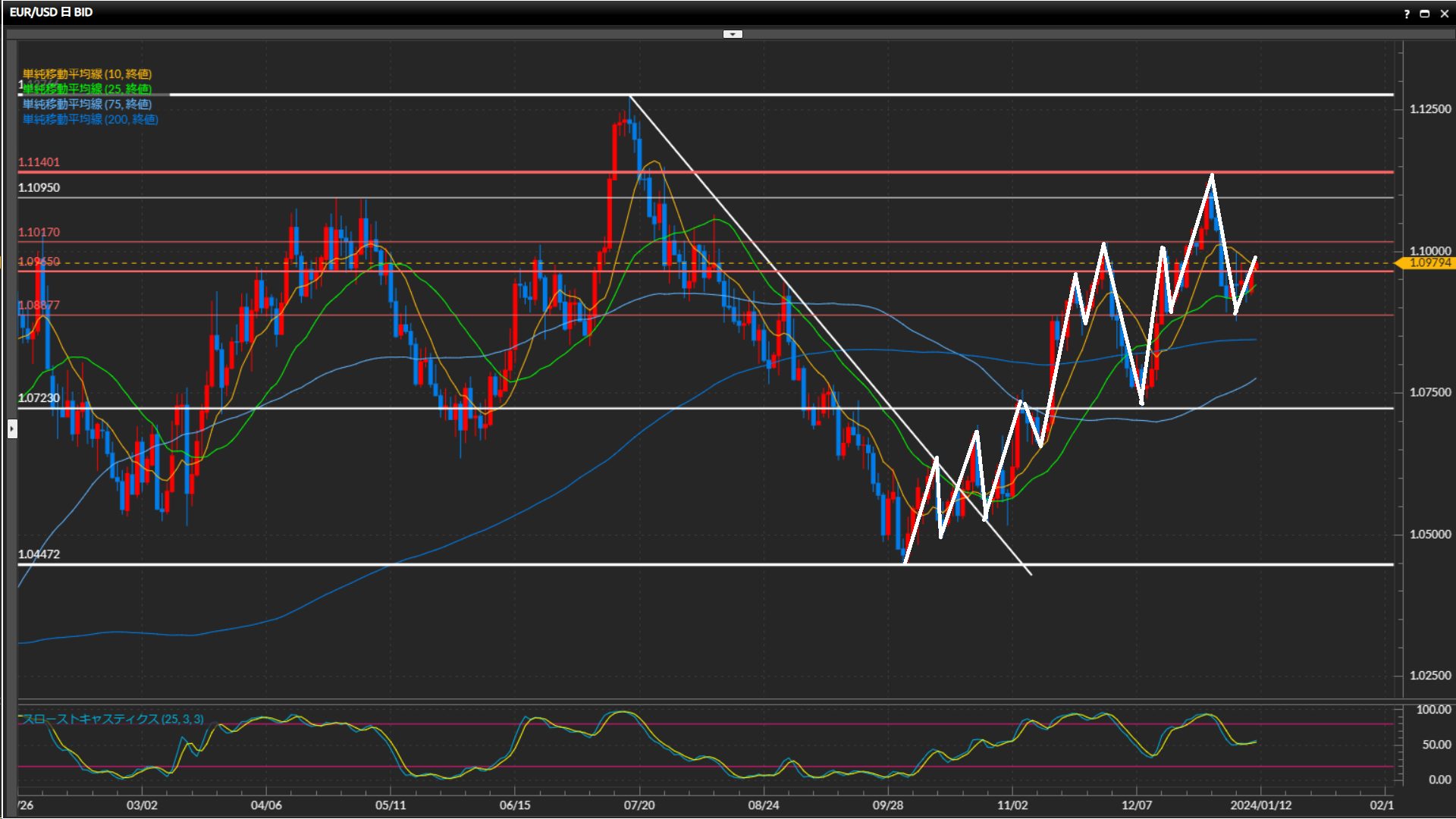Expand the top toolbar dropdown arrow
This screenshot has width=1456, height=819.
tap(733, 34)
